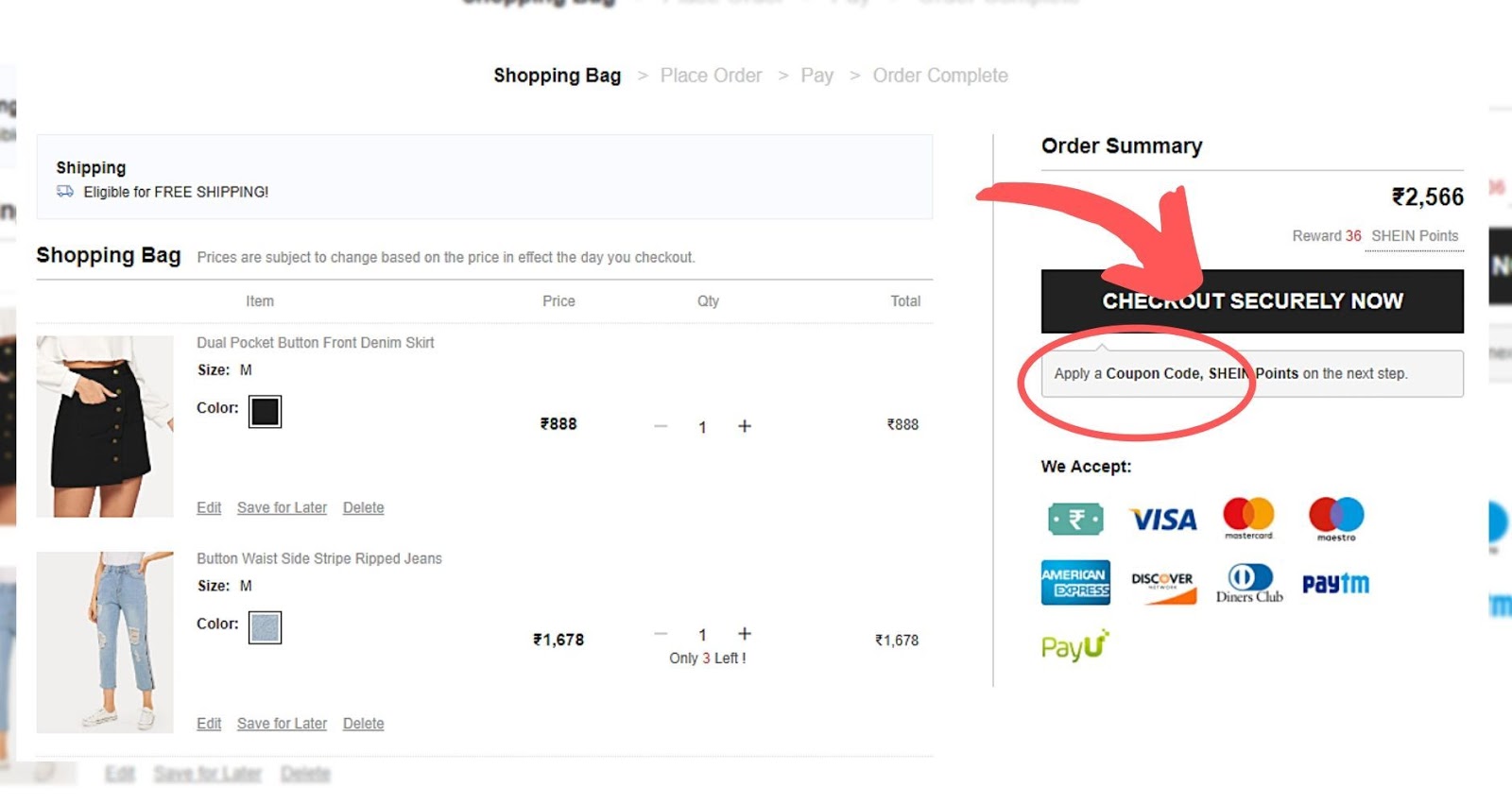Image resolution: width=1512 pixels, height=804 pixels.
Task: Save the ripped jeans for later
Action: point(281,723)
